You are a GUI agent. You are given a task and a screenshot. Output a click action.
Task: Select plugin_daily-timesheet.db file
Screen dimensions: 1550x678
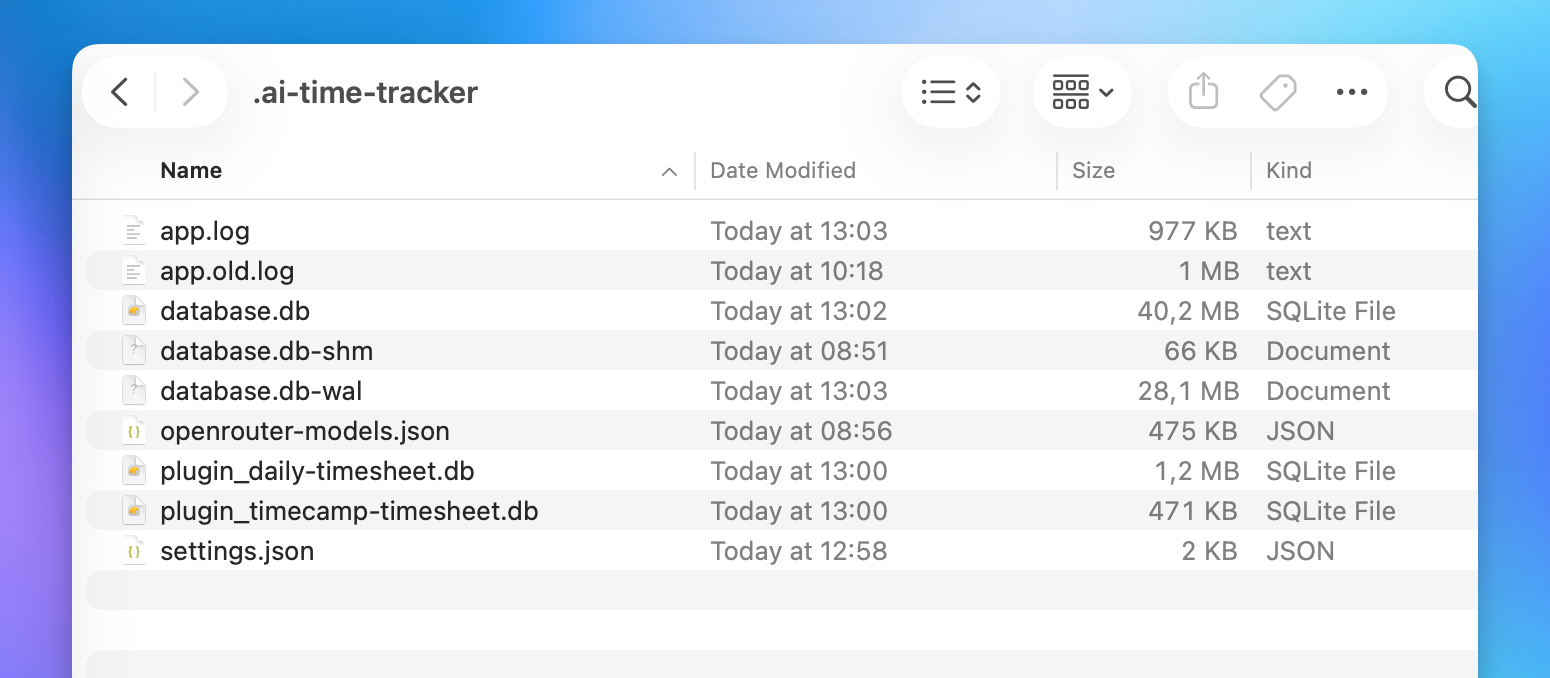pyautogui.click(x=317, y=471)
